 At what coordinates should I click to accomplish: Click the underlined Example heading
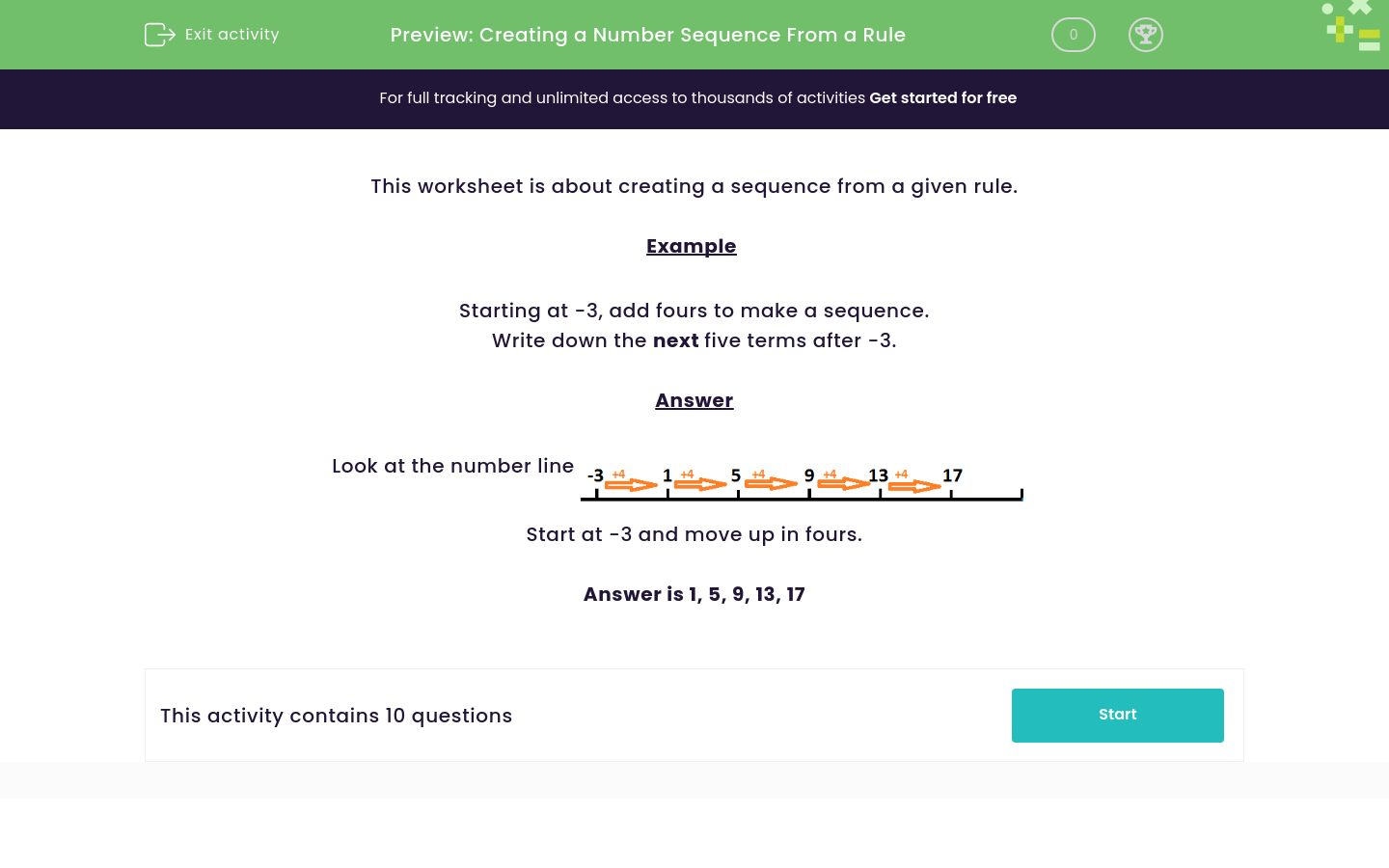tap(691, 246)
